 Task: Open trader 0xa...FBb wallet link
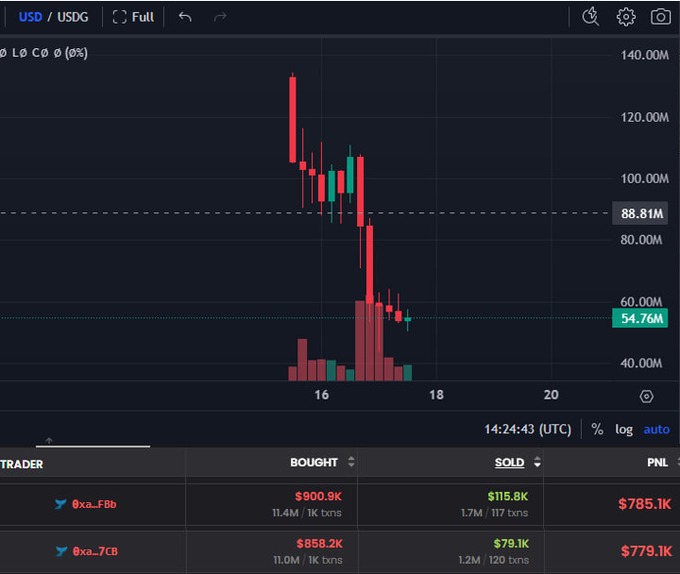94,504
